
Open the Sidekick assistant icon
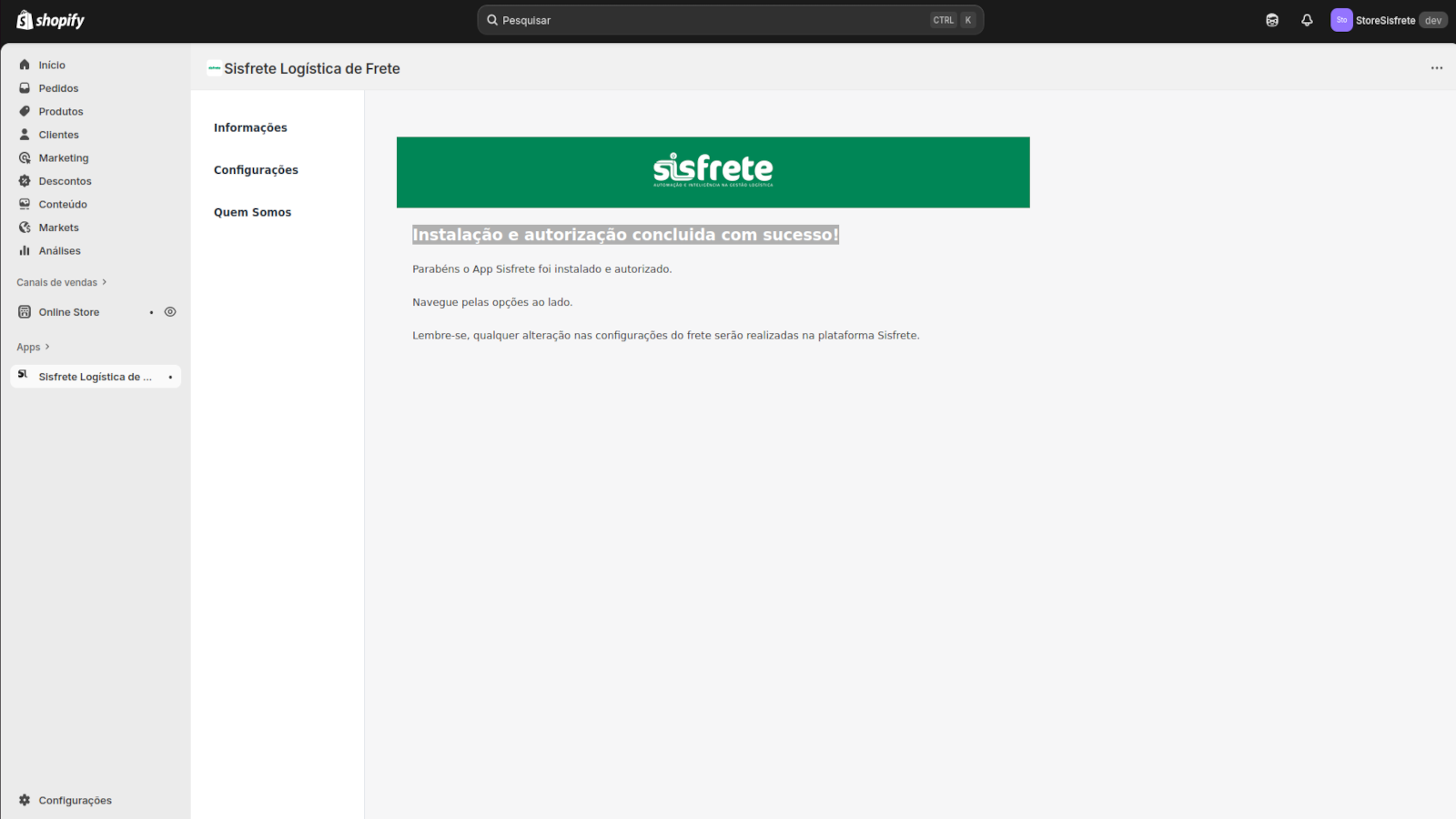point(1272,20)
